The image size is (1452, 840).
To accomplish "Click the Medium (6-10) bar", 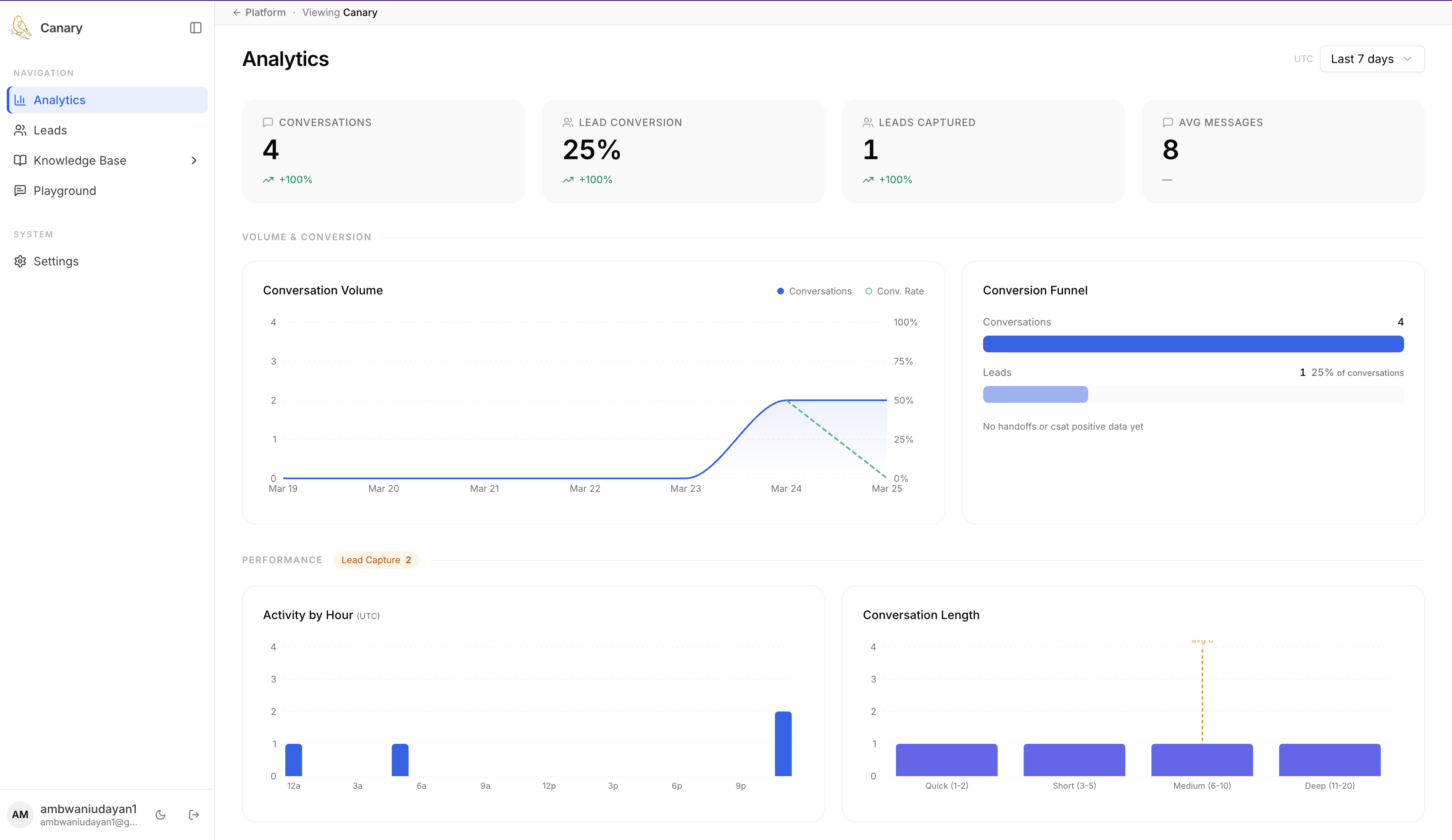I will tap(1202, 760).
